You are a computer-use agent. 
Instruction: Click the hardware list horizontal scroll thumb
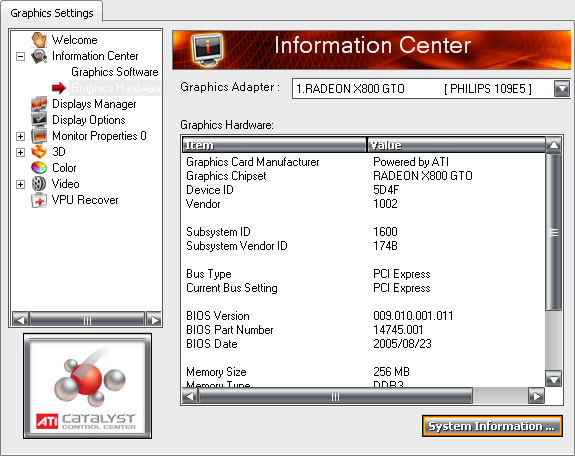(335, 397)
